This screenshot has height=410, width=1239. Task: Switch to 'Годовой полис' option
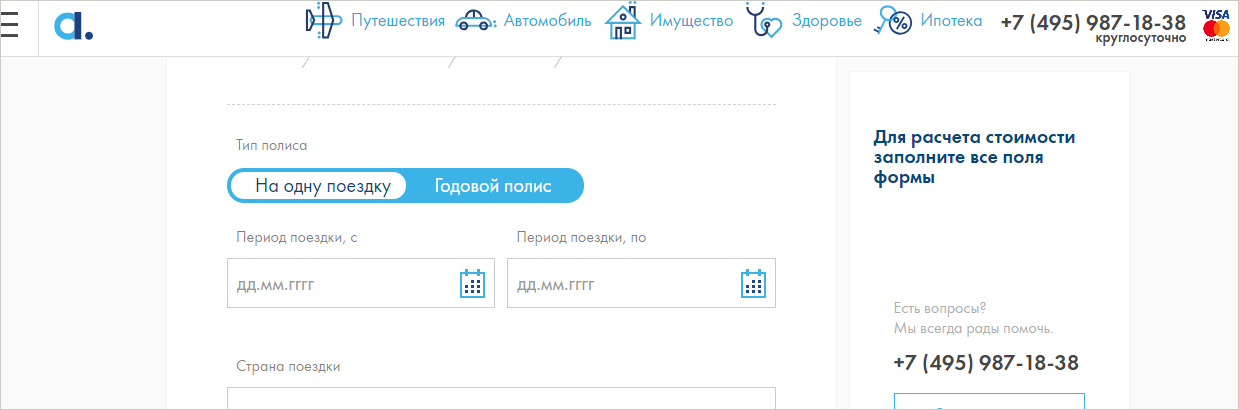(x=491, y=186)
